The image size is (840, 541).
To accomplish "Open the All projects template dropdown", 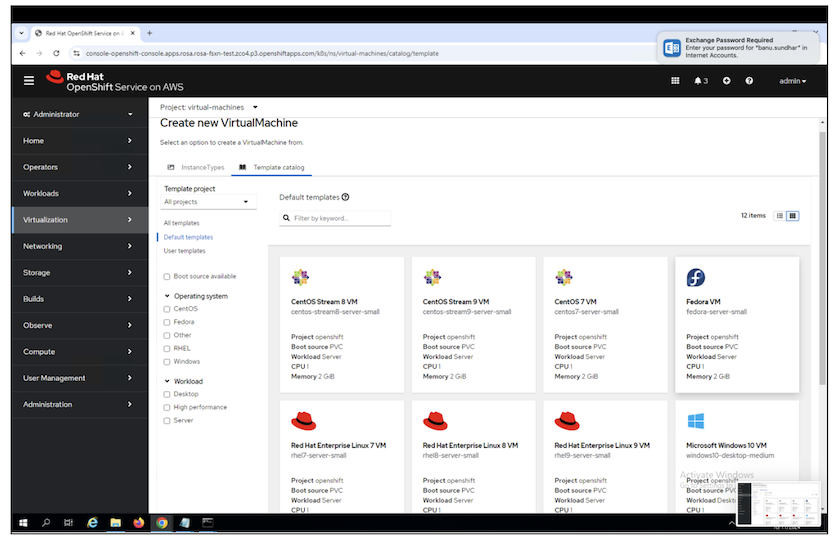I will tap(208, 202).
